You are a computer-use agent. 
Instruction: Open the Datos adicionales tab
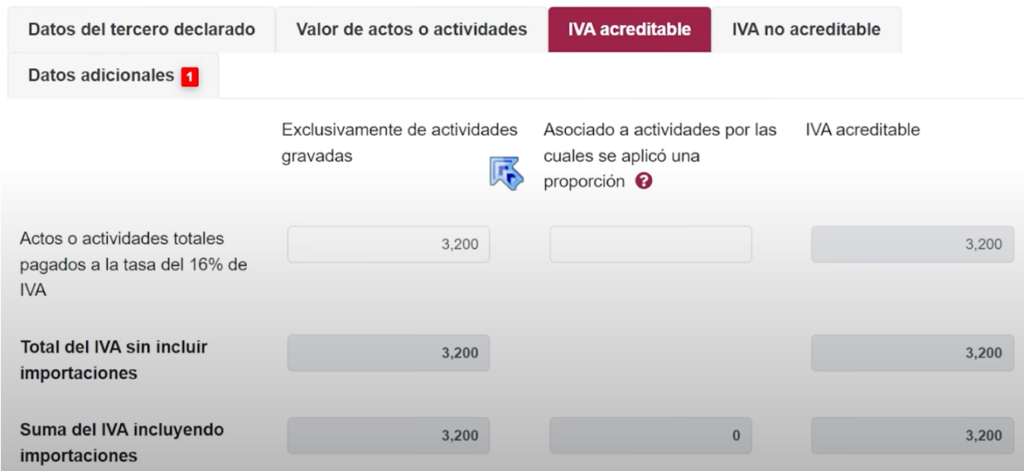pyautogui.click(x=101, y=75)
